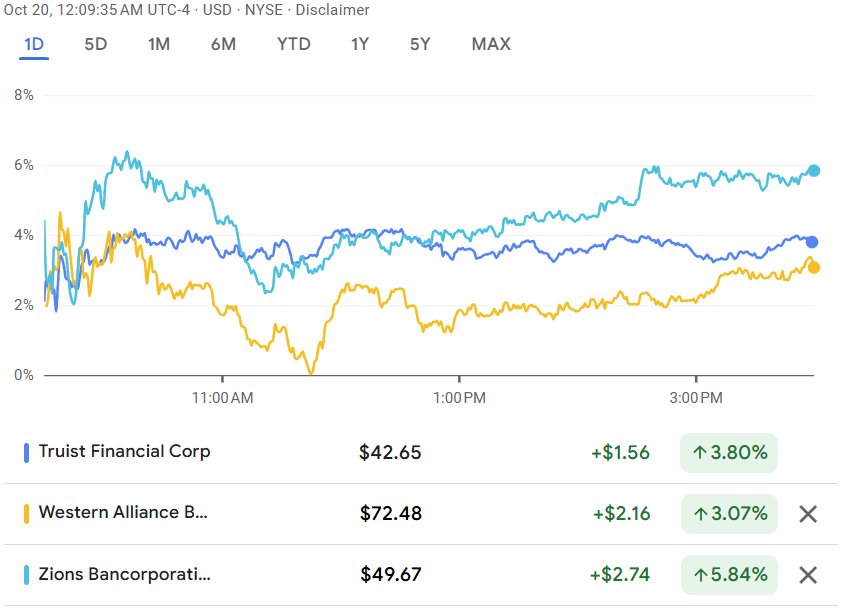Click the yellow endpoint dot on chart
This screenshot has width=842, height=608.
coord(814,267)
